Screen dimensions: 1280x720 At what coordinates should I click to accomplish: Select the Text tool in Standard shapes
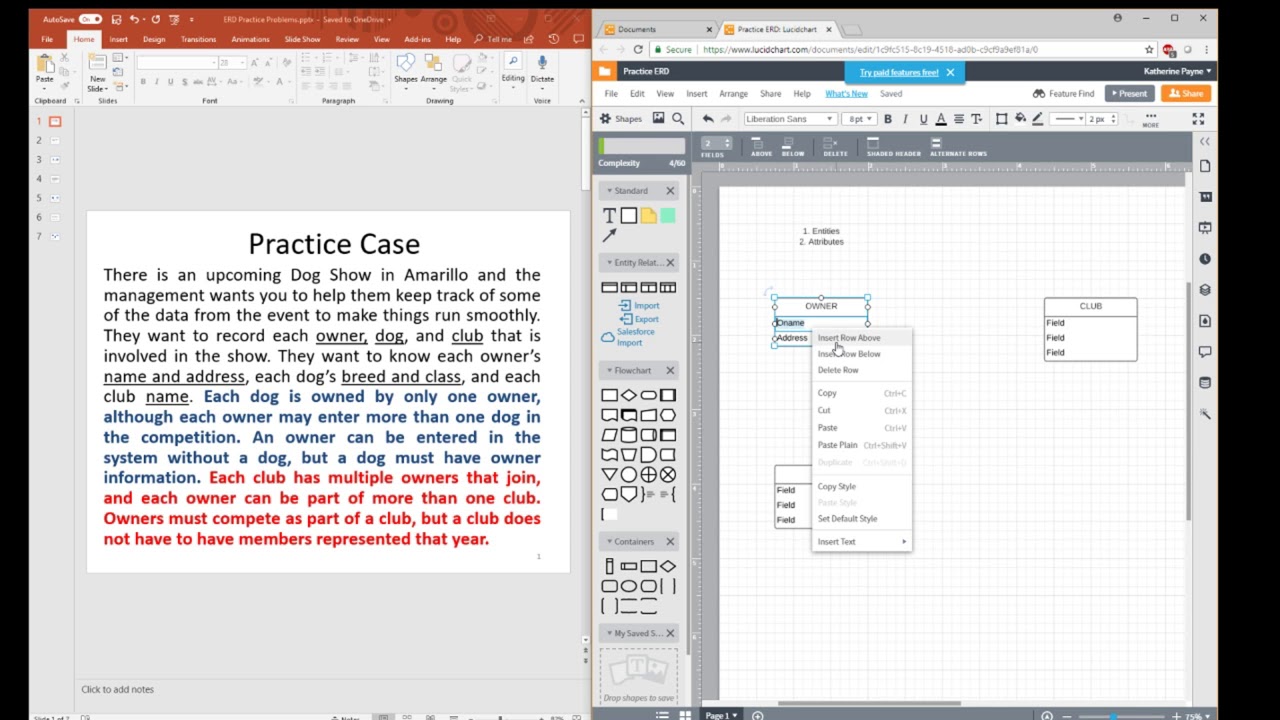[609, 215]
